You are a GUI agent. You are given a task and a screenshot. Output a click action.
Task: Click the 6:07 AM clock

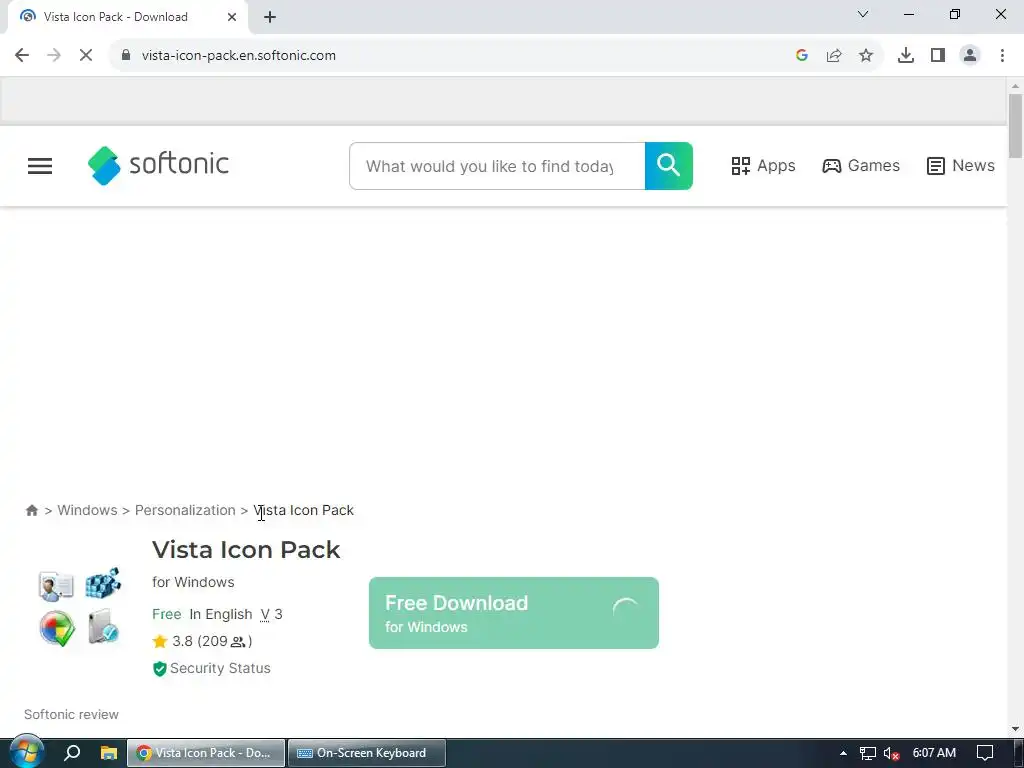[x=934, y=753]
